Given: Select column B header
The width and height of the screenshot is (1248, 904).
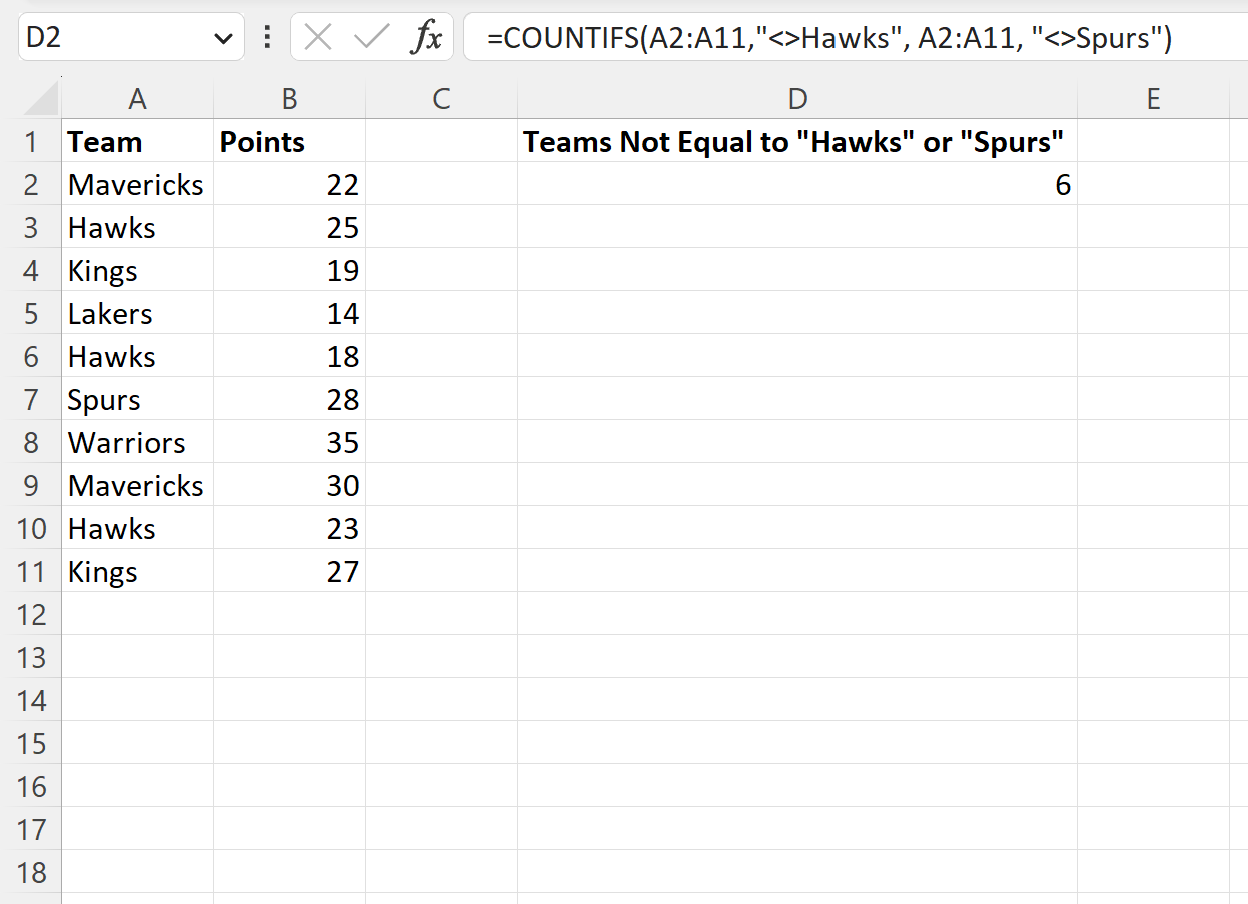Looking at the screenshot, I should [x=289, y=97].
